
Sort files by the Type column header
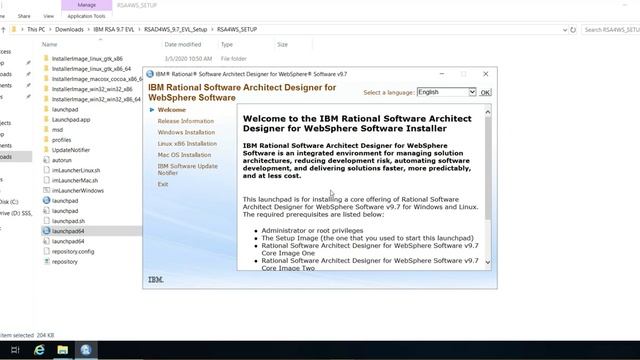(x=227, y=44)
